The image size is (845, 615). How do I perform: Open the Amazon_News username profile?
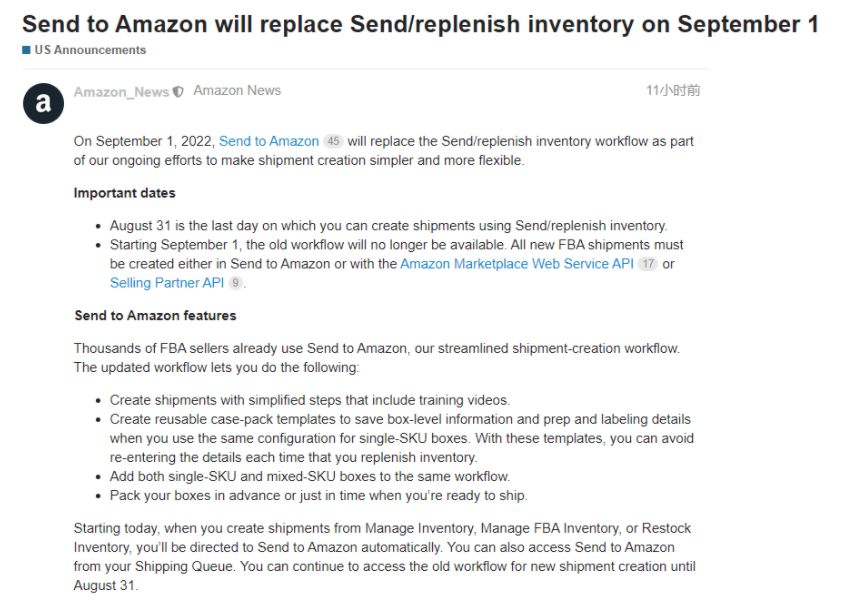(x=121, y=92)
